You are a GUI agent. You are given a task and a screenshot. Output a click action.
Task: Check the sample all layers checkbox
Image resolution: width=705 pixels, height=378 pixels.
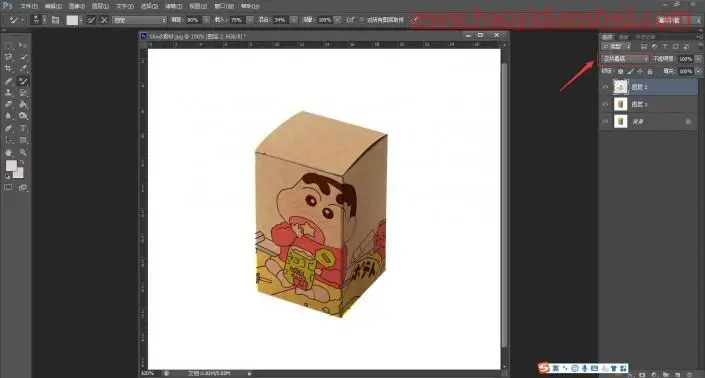coord(362,20)
